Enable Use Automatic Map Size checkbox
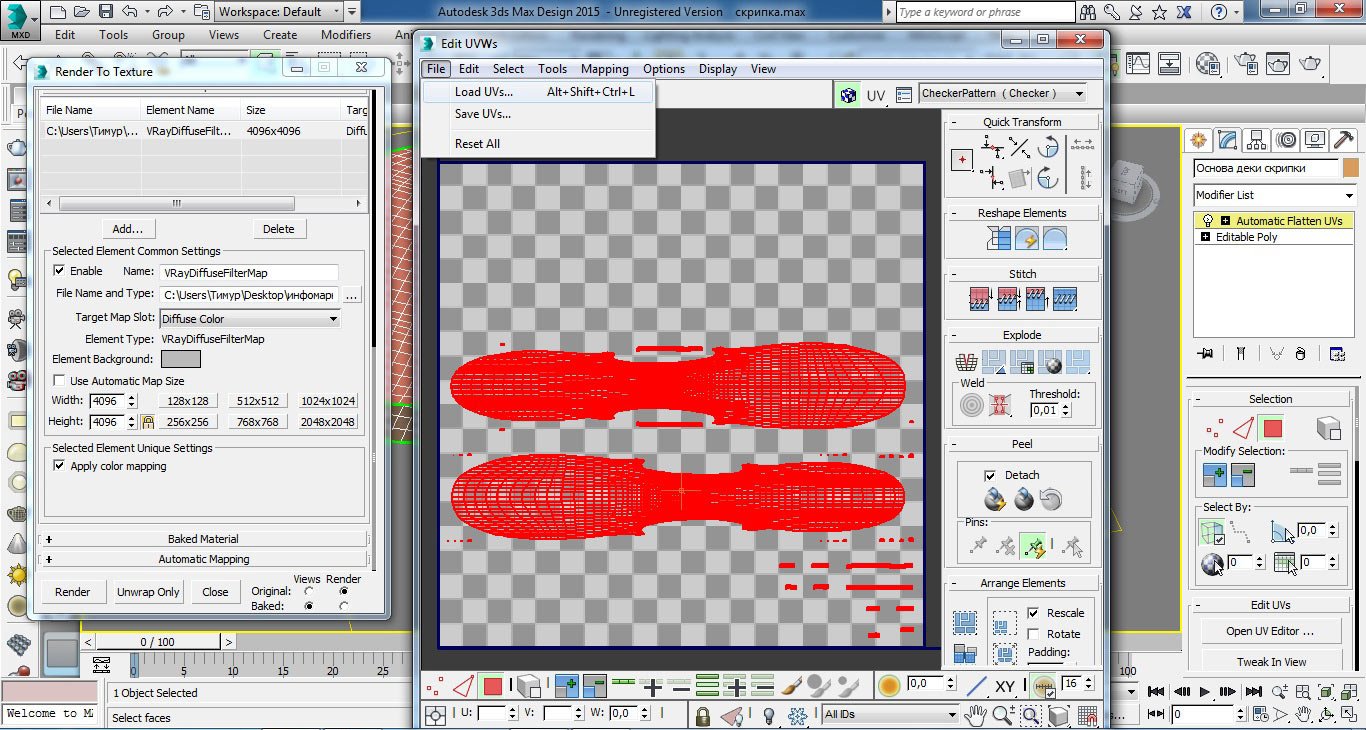The height and width of the screenshot is (730, 1366). tap(59, 381)
